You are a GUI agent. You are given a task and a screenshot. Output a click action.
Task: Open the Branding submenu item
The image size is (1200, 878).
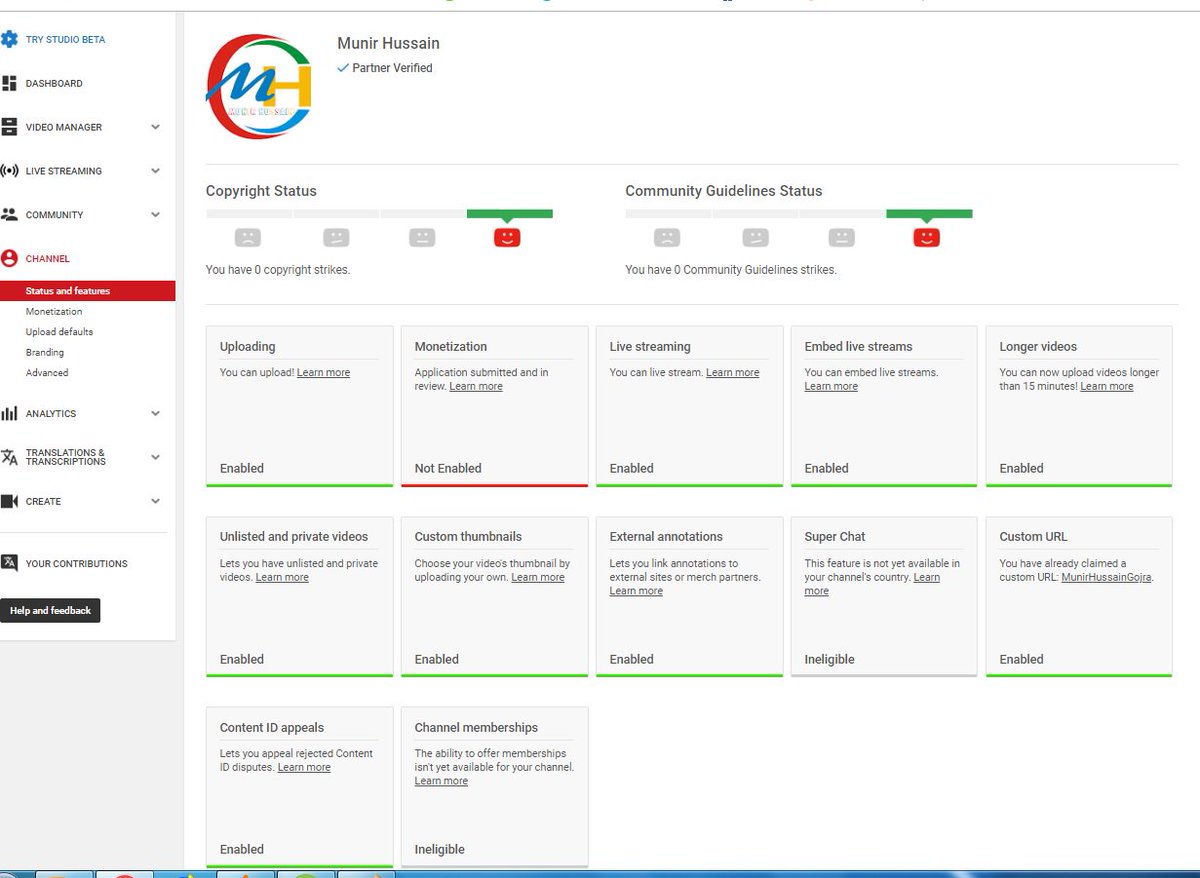[x=45, y=353]
